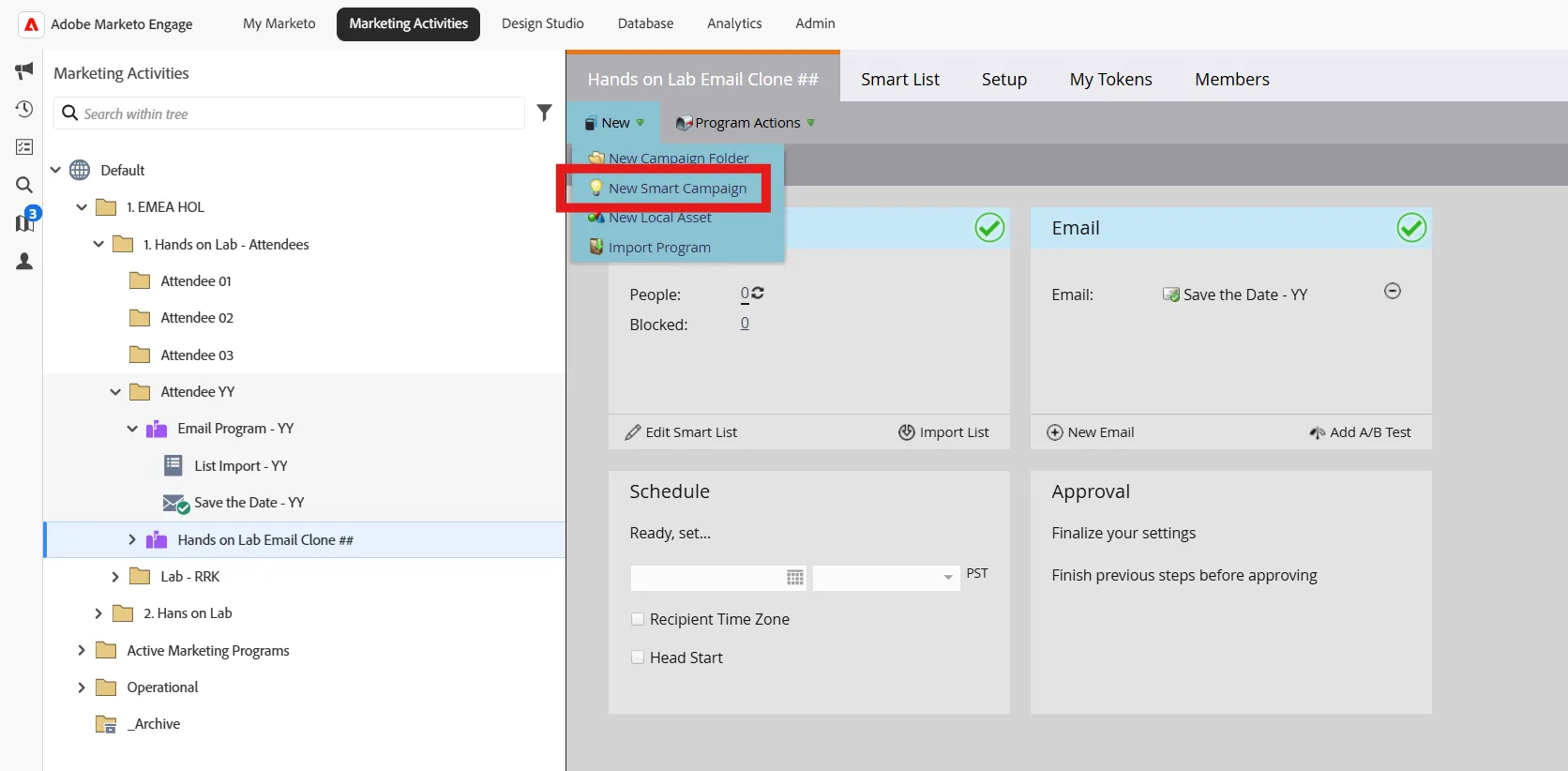Viewport: 1568px width, 771px height.
Task: Click the minus circle beside Save the Date - YY
Action: pyautogui.click(x=1393, y=291)
